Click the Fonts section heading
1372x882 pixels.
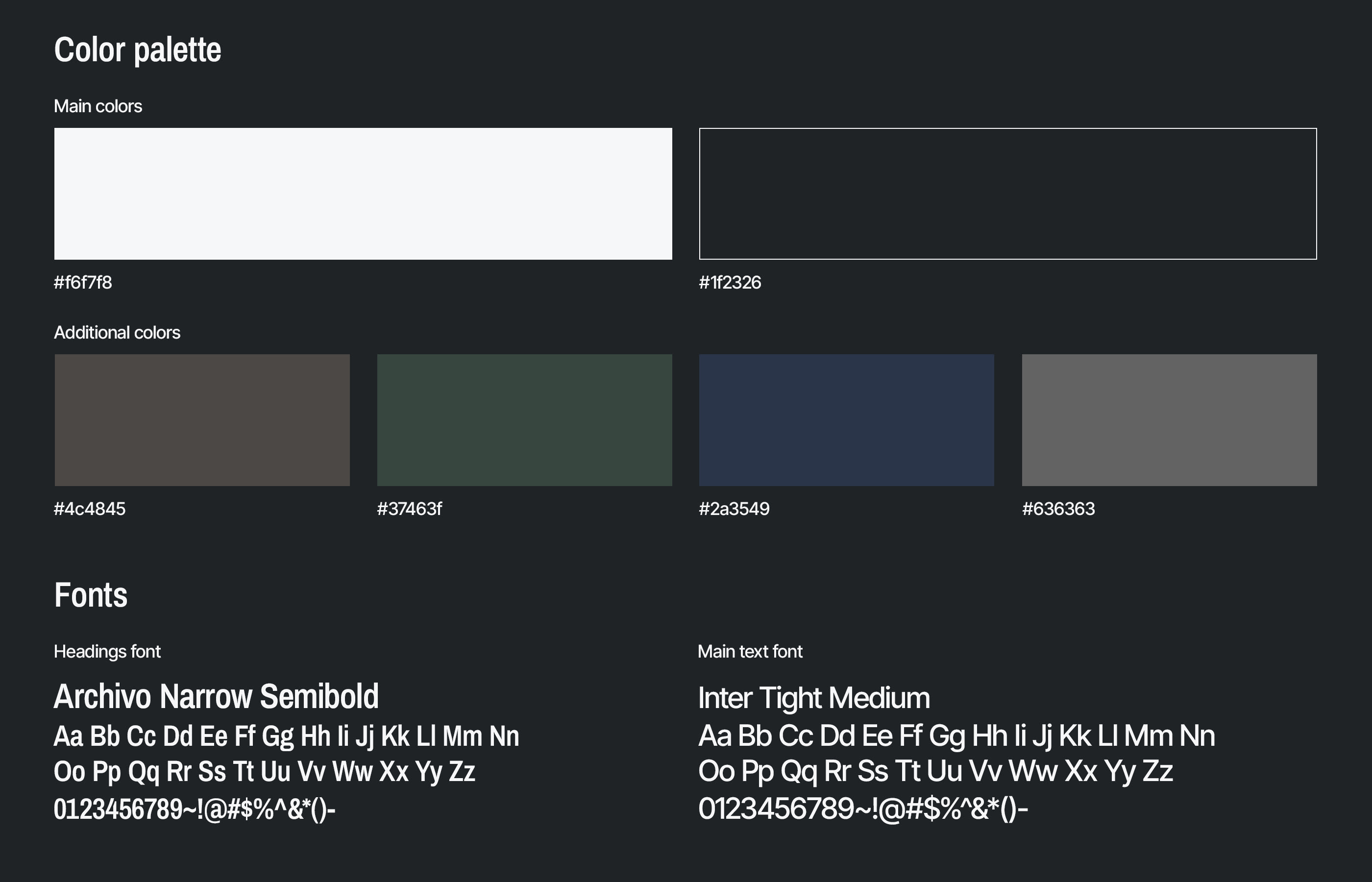point(91,595)
